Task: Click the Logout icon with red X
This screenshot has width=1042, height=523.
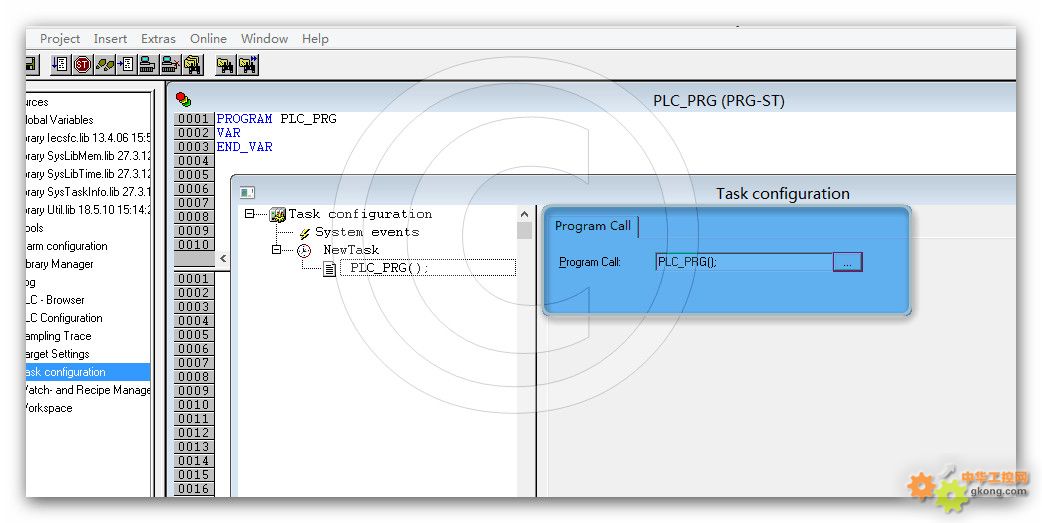Action: click(170, 65)
